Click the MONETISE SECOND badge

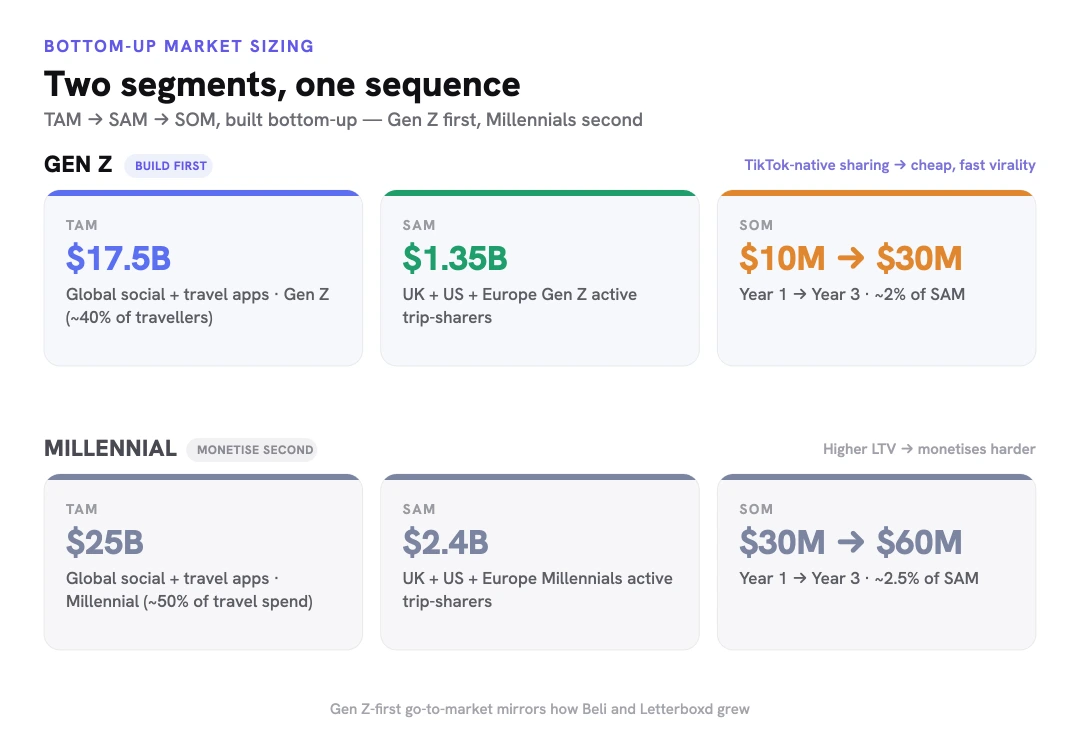tap(252, 450)
